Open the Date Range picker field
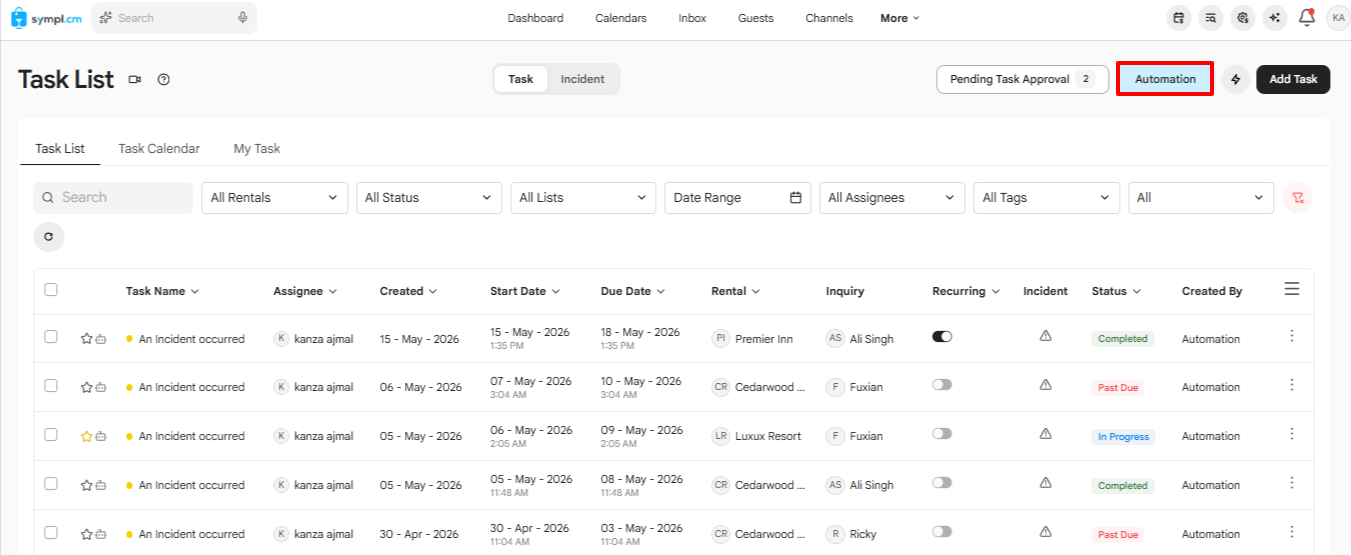 [x=737, y=198]
